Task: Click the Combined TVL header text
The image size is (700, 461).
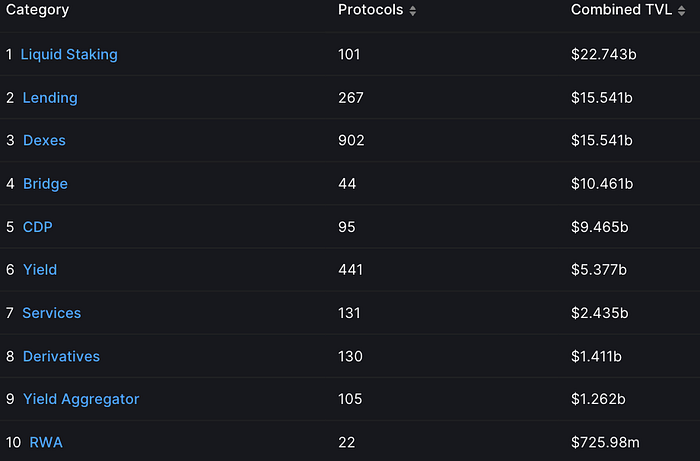Action: tap(621, 10)
